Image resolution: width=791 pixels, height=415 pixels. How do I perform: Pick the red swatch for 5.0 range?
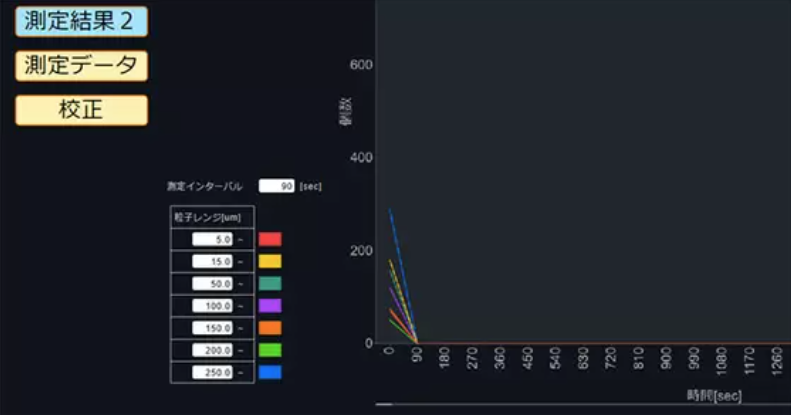(x=270, y=240)
